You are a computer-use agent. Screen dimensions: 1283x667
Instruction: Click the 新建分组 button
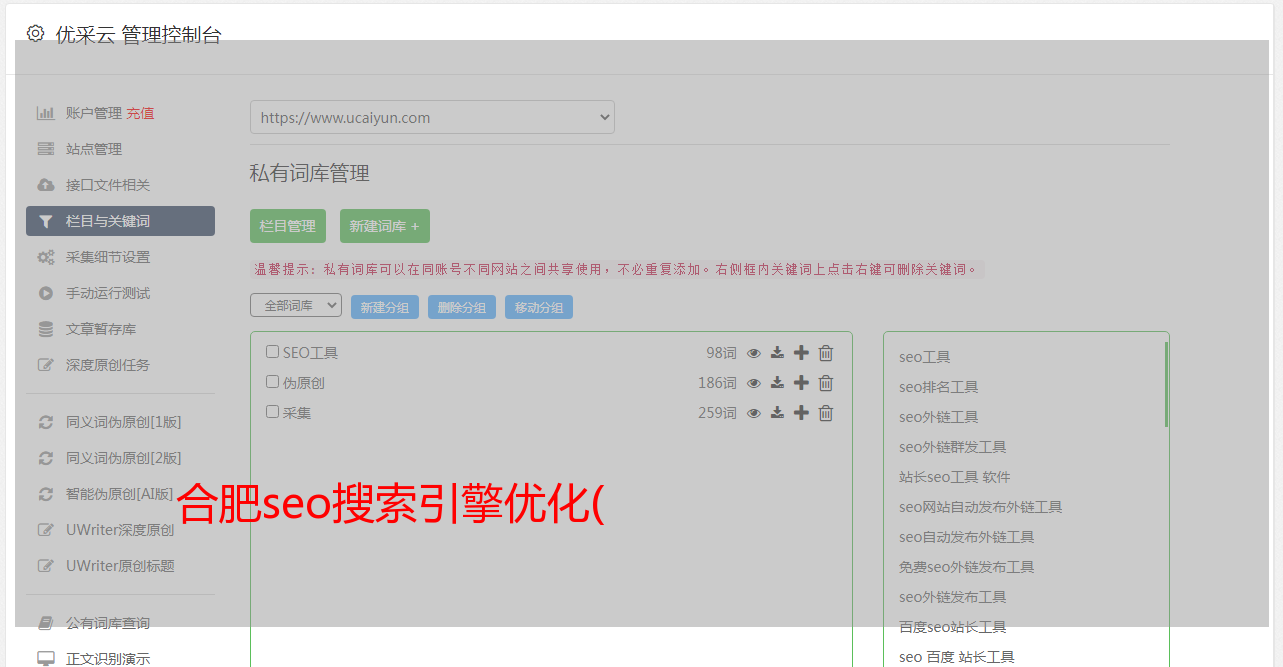385,307
